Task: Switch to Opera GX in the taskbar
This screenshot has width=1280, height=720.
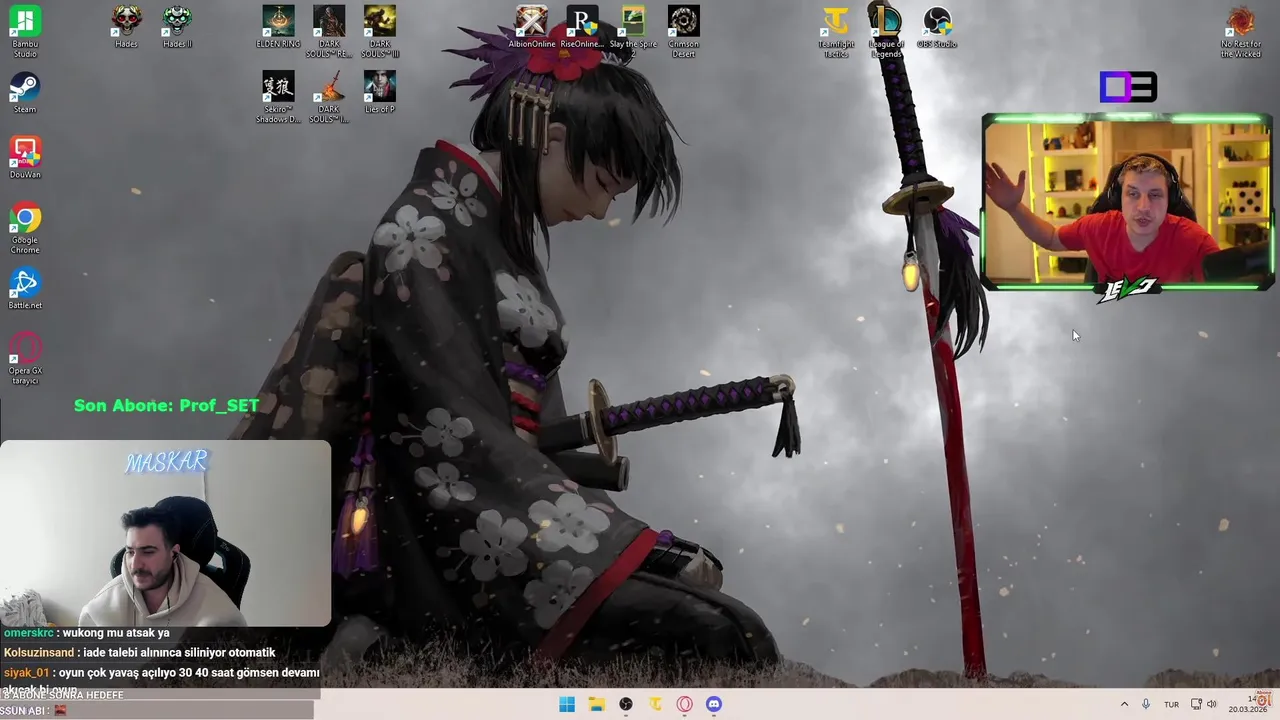Action: [684, 704]
